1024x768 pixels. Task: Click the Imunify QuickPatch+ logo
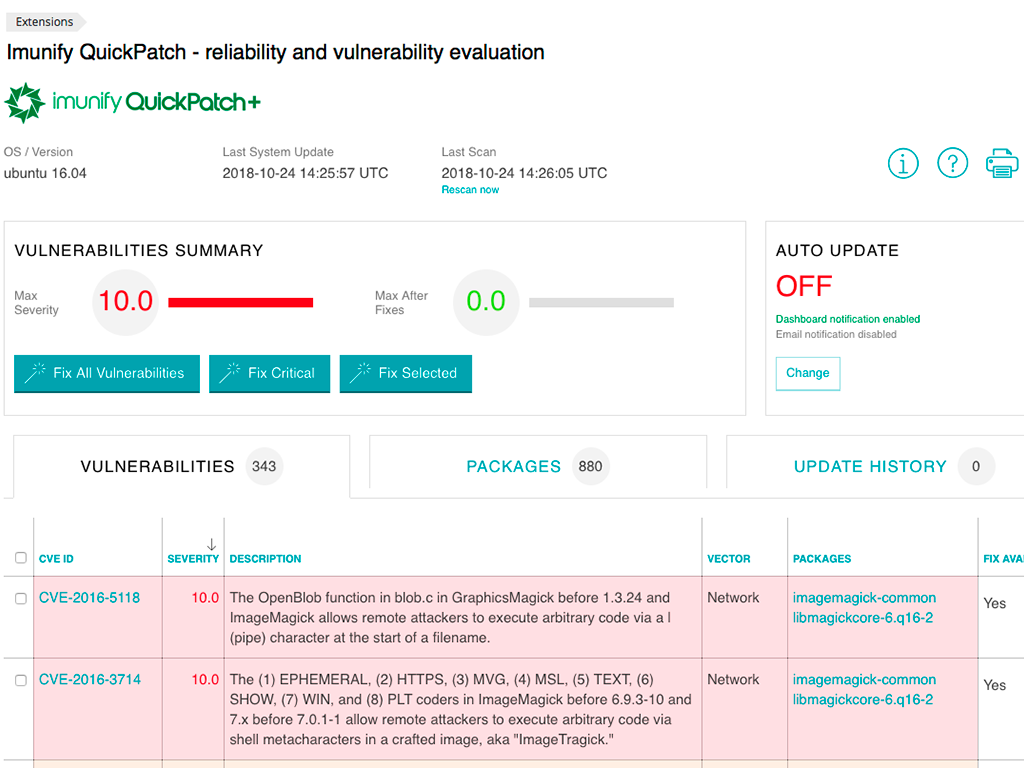pos(133,103)
